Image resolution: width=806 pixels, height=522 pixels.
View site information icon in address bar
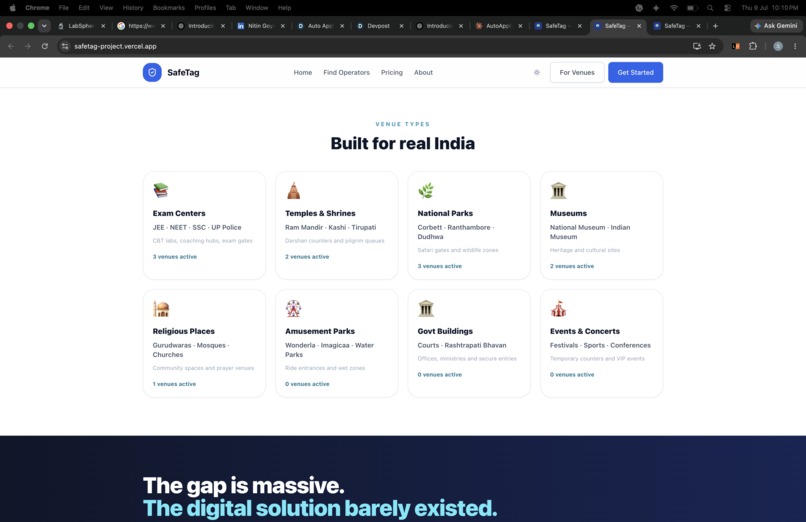point(65,46)
